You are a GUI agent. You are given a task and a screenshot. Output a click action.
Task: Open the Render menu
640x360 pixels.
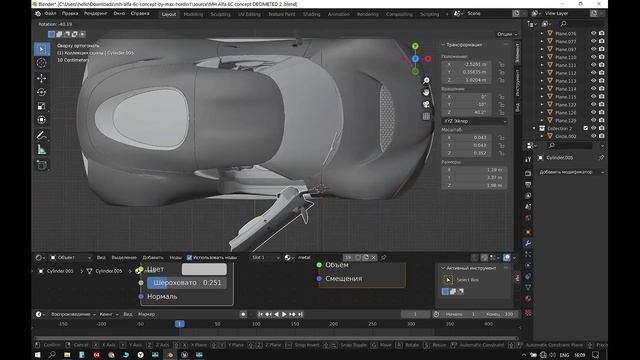coord(96,13)
